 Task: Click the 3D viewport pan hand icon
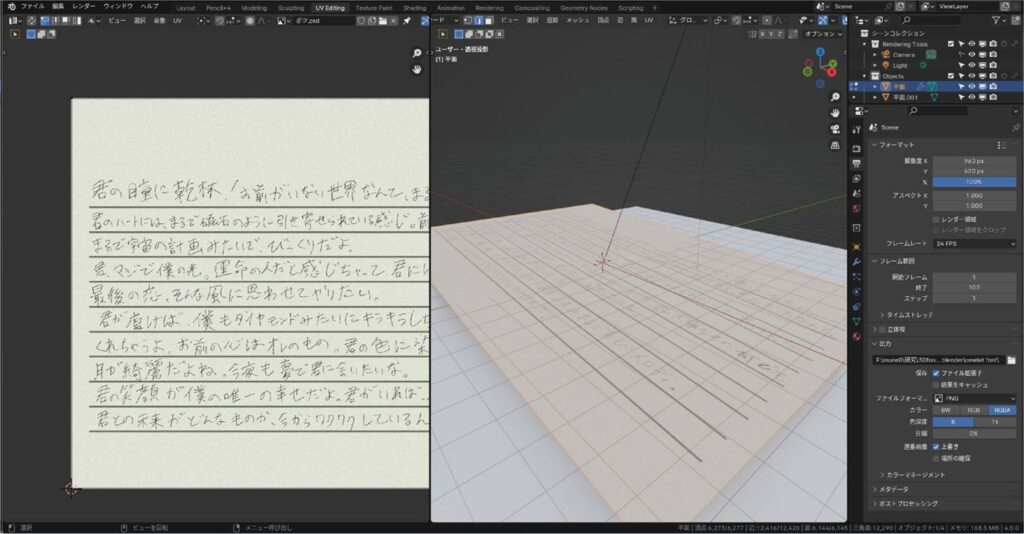[835, 113]
